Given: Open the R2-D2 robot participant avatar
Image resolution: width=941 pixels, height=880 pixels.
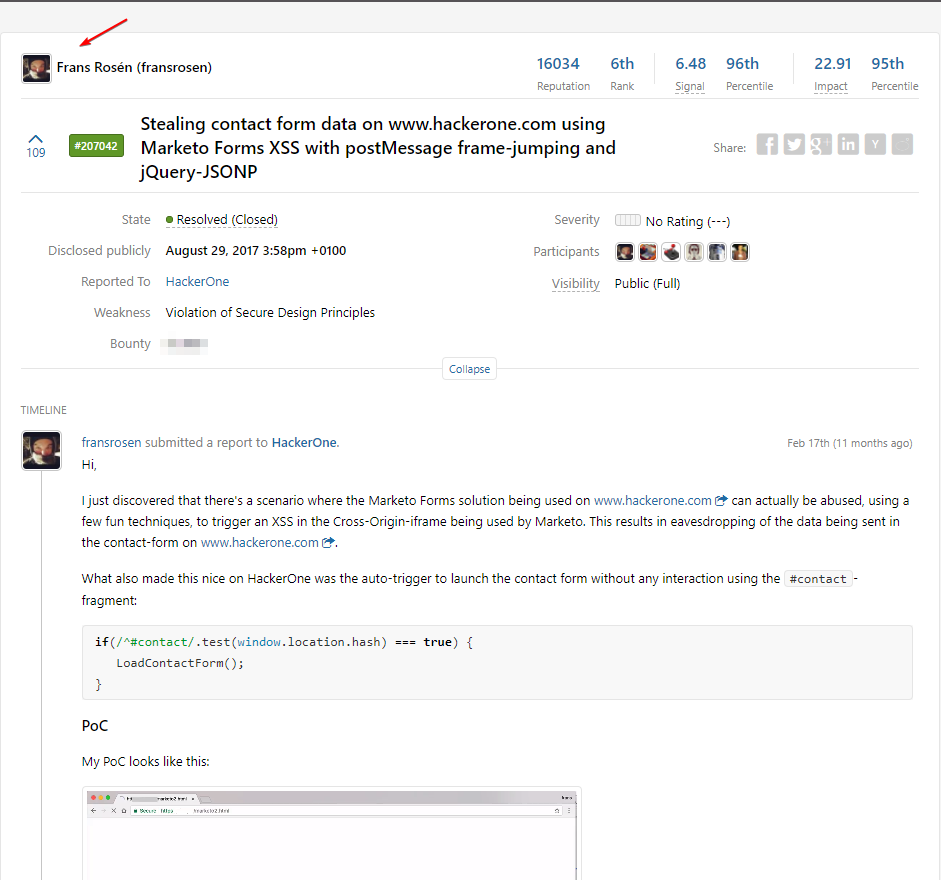Looking at the screenshot, I should [717, 252].
